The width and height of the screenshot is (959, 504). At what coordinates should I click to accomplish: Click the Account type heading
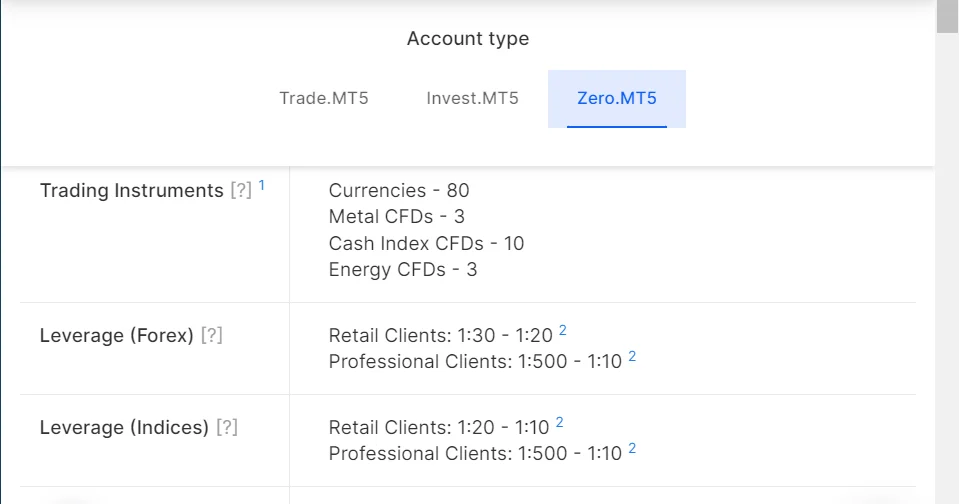tap(468, 39)
